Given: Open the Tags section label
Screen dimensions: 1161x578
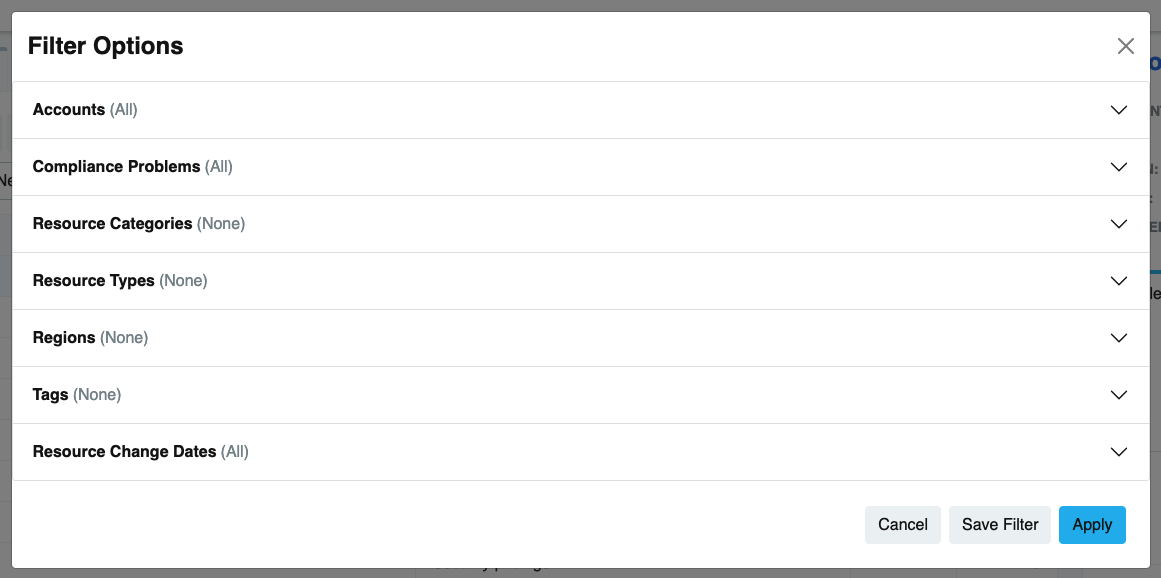Looking at the screenshot, I should (x=50, y=395).
